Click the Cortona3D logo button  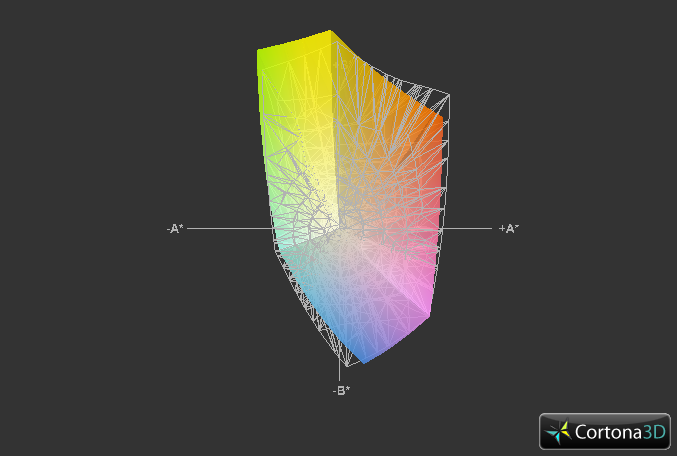[x=604, y=431]
